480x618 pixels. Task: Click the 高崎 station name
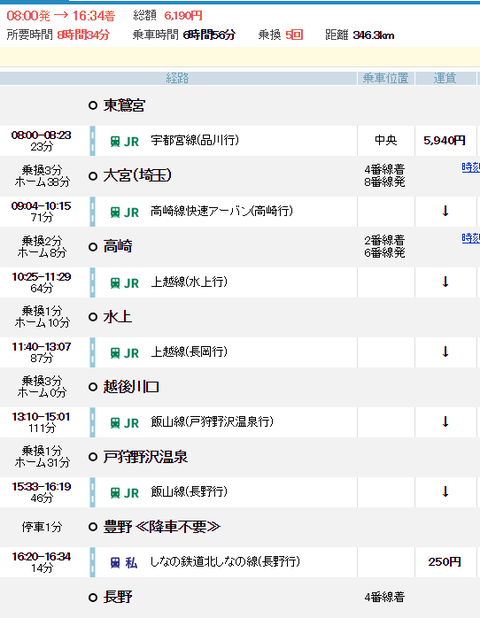pos(117,247)
